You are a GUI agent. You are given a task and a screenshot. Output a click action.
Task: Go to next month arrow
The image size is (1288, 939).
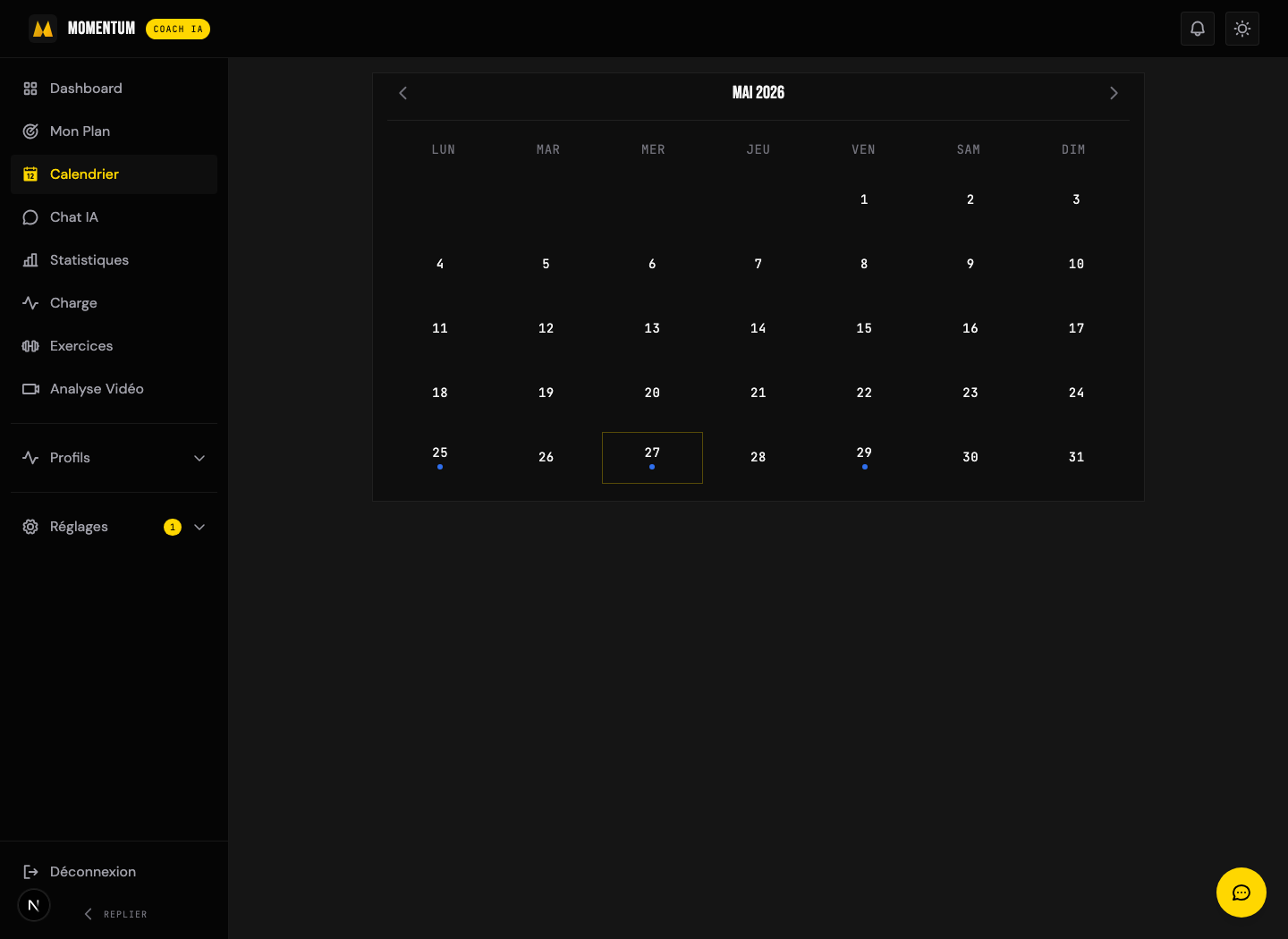(1114, 93)
